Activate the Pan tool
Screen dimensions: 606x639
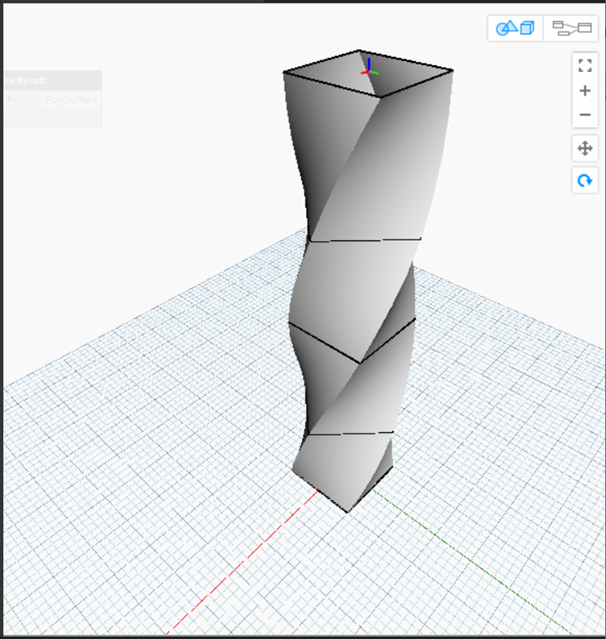click(585, 148)
